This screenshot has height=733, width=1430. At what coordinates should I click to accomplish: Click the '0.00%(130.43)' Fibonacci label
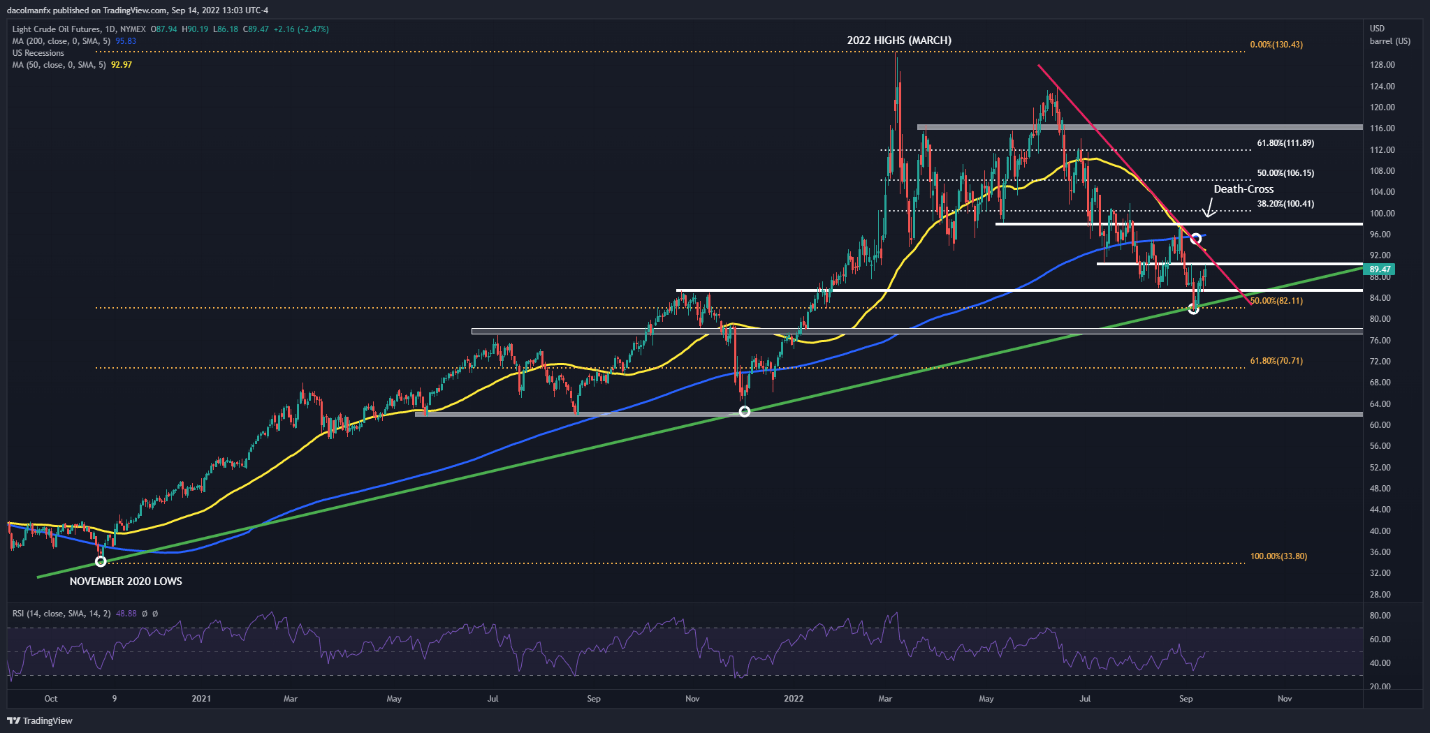(1278, 45)
